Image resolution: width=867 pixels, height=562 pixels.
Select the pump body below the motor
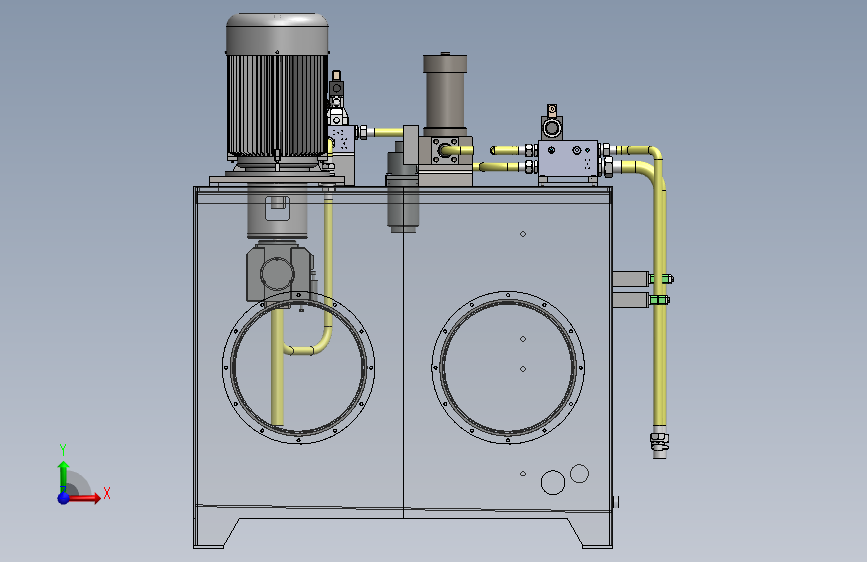click(279, 273)
